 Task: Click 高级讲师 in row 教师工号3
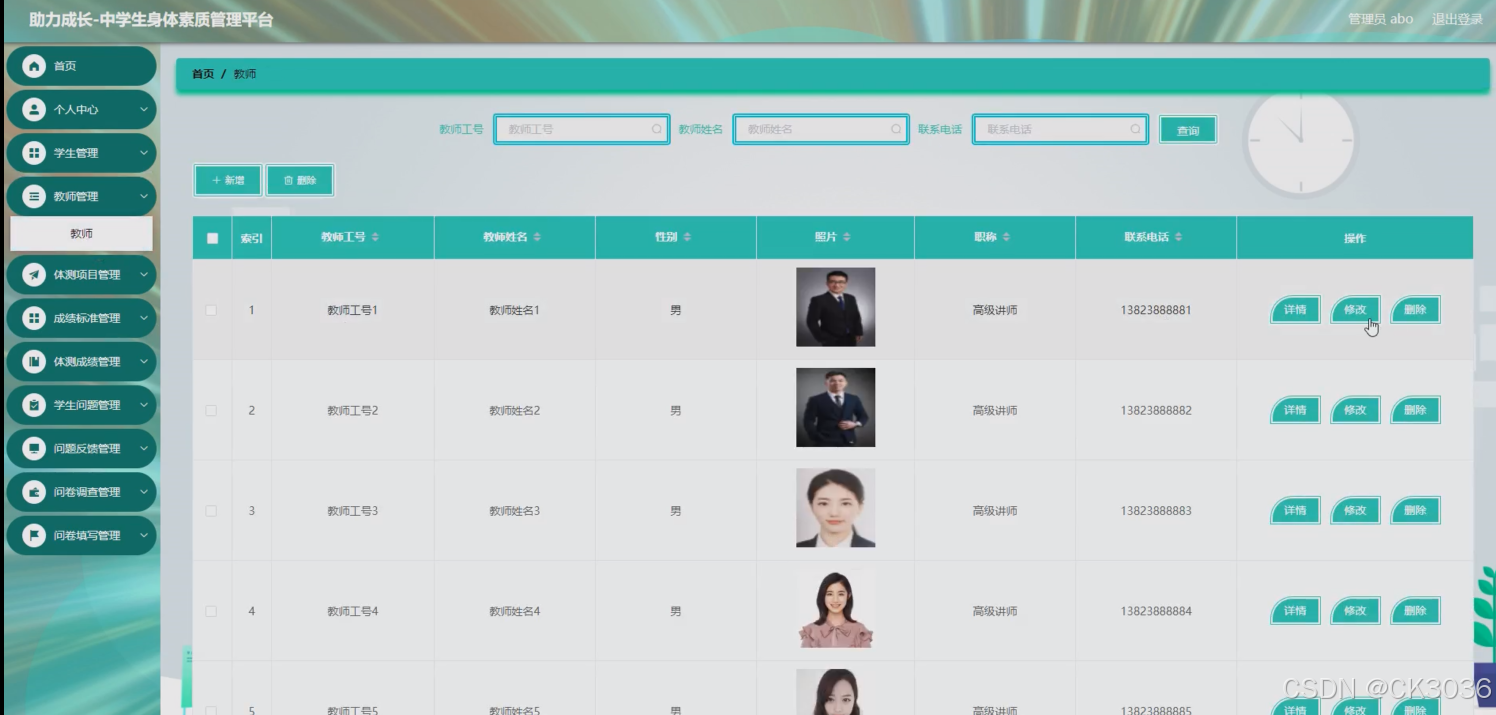coord(995,511)
